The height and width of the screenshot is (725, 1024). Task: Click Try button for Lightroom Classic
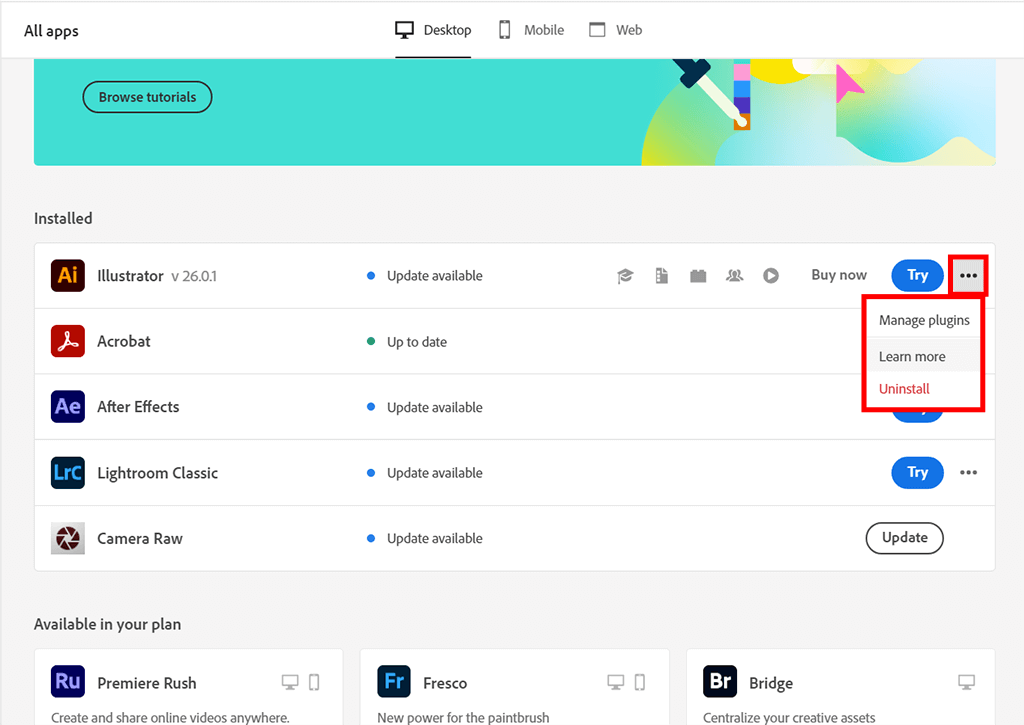(x=917, y=472)
